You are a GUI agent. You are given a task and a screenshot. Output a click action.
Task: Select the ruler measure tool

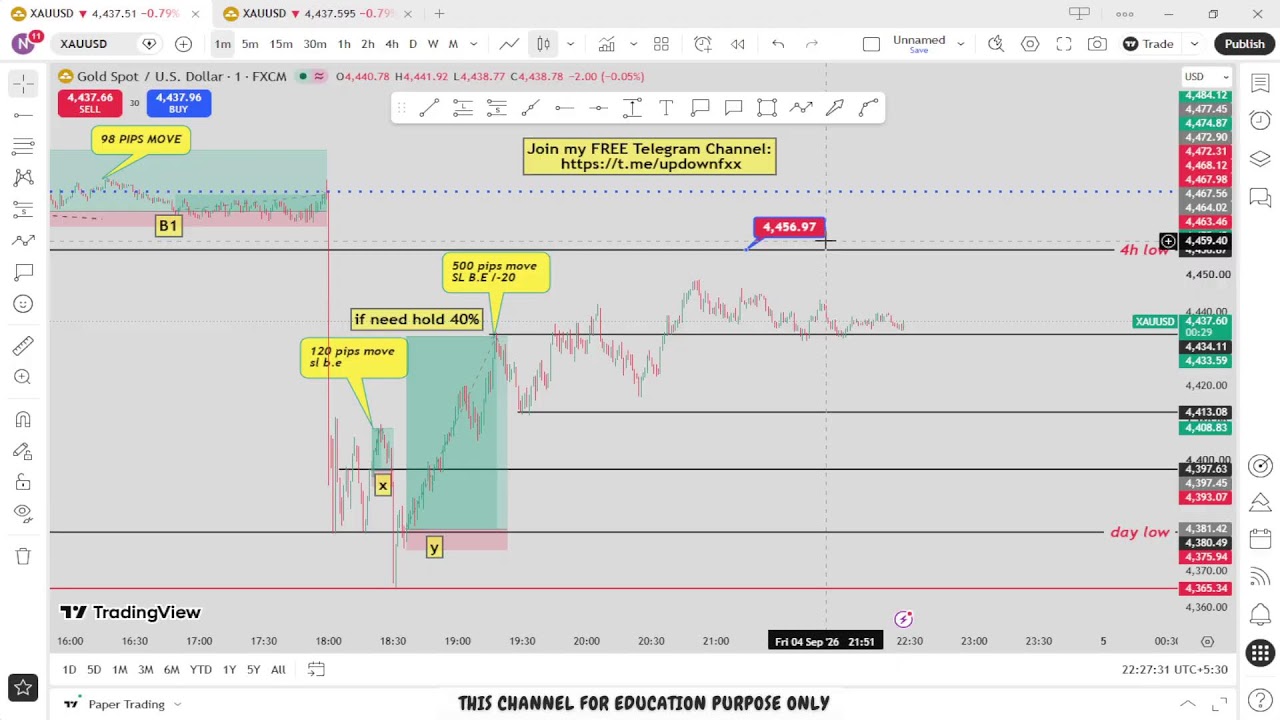23,346
